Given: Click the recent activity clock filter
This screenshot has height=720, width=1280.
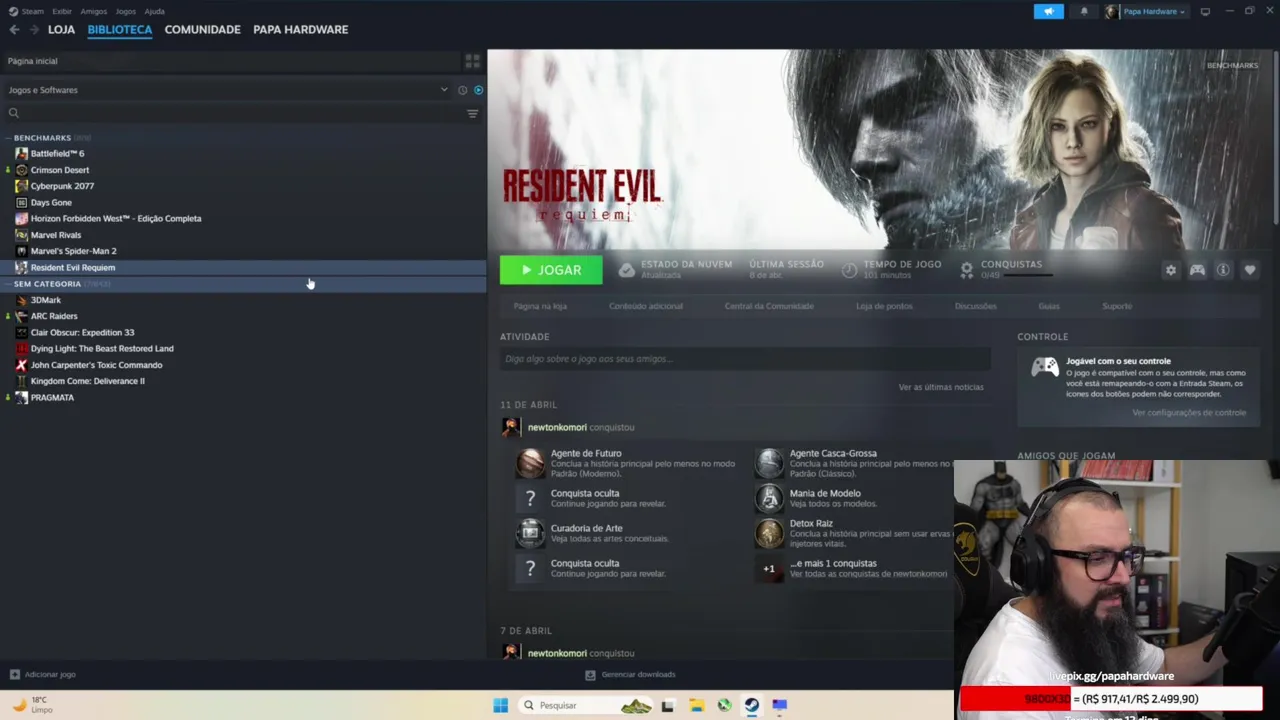Looking at the screenshot, I should coord(462,90).
